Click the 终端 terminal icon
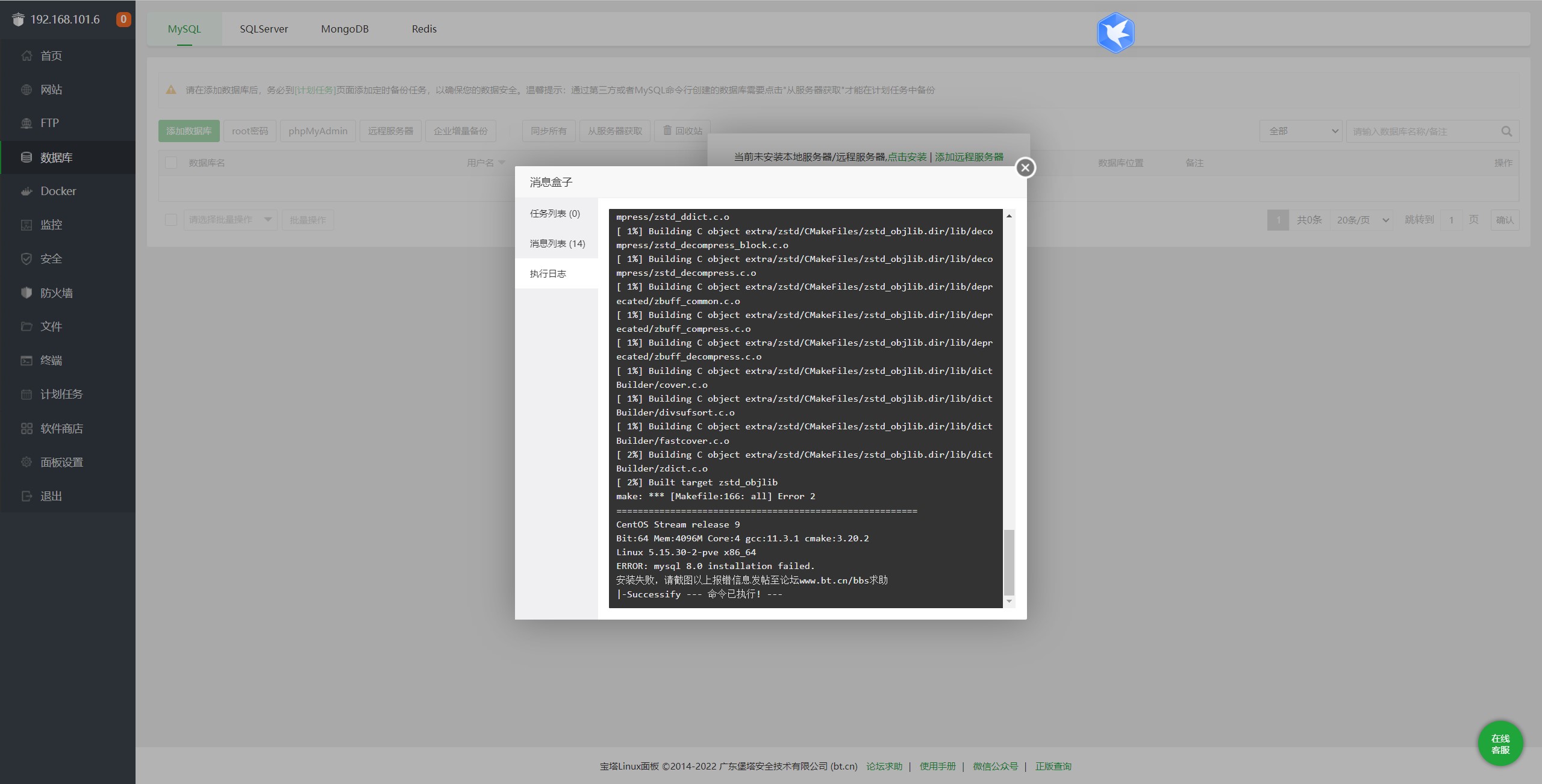 click(x=27, y=360)
